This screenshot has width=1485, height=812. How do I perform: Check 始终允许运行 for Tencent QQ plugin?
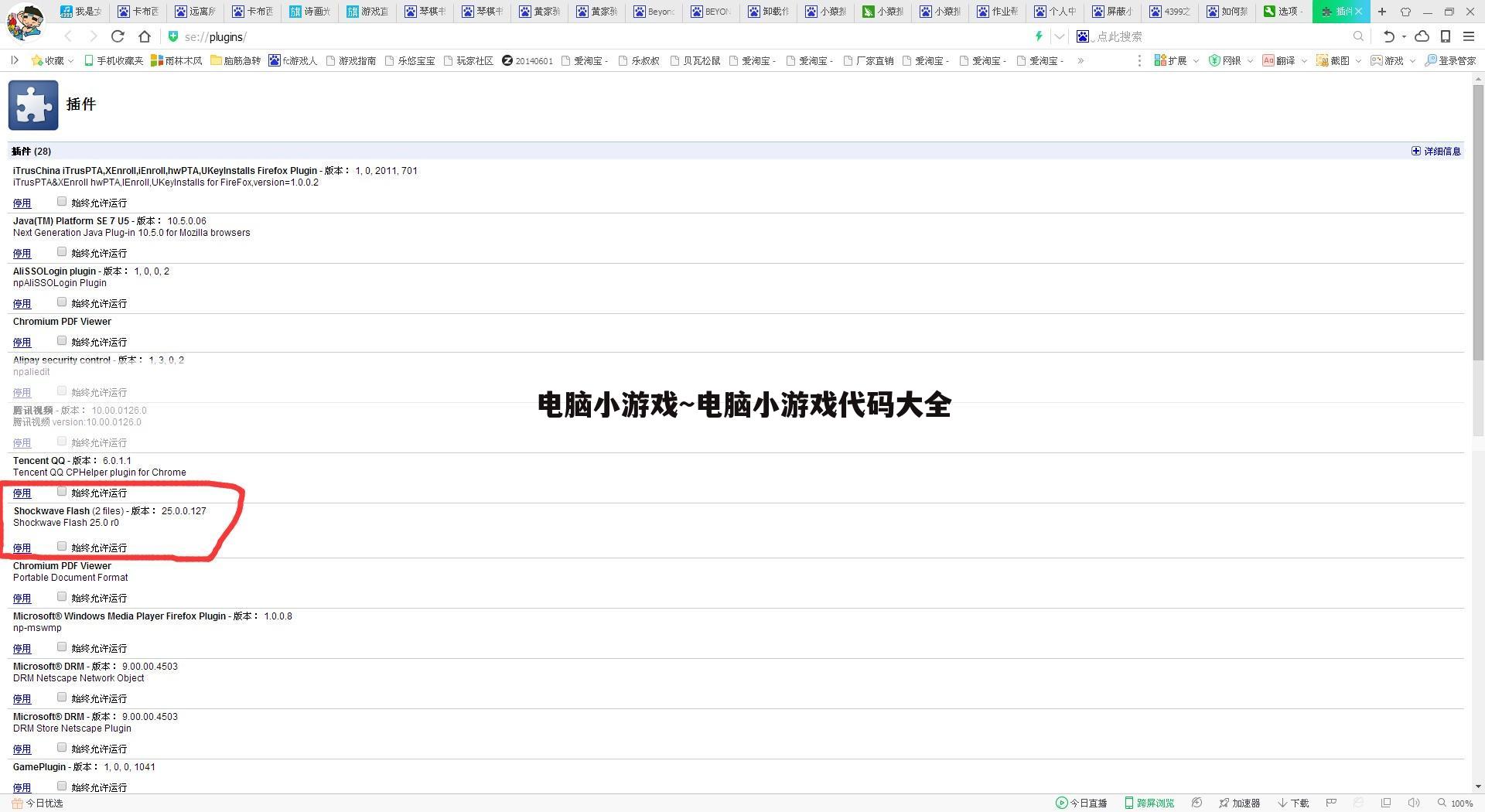62,492
